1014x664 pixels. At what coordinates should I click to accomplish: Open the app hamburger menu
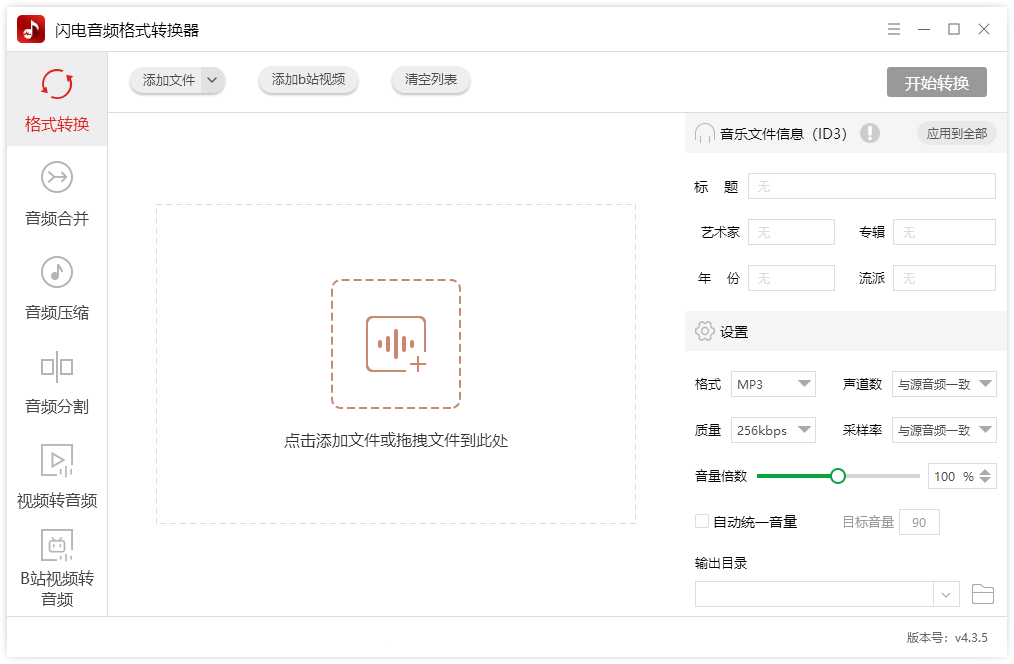pyautogui.click(x=893, y=29)
